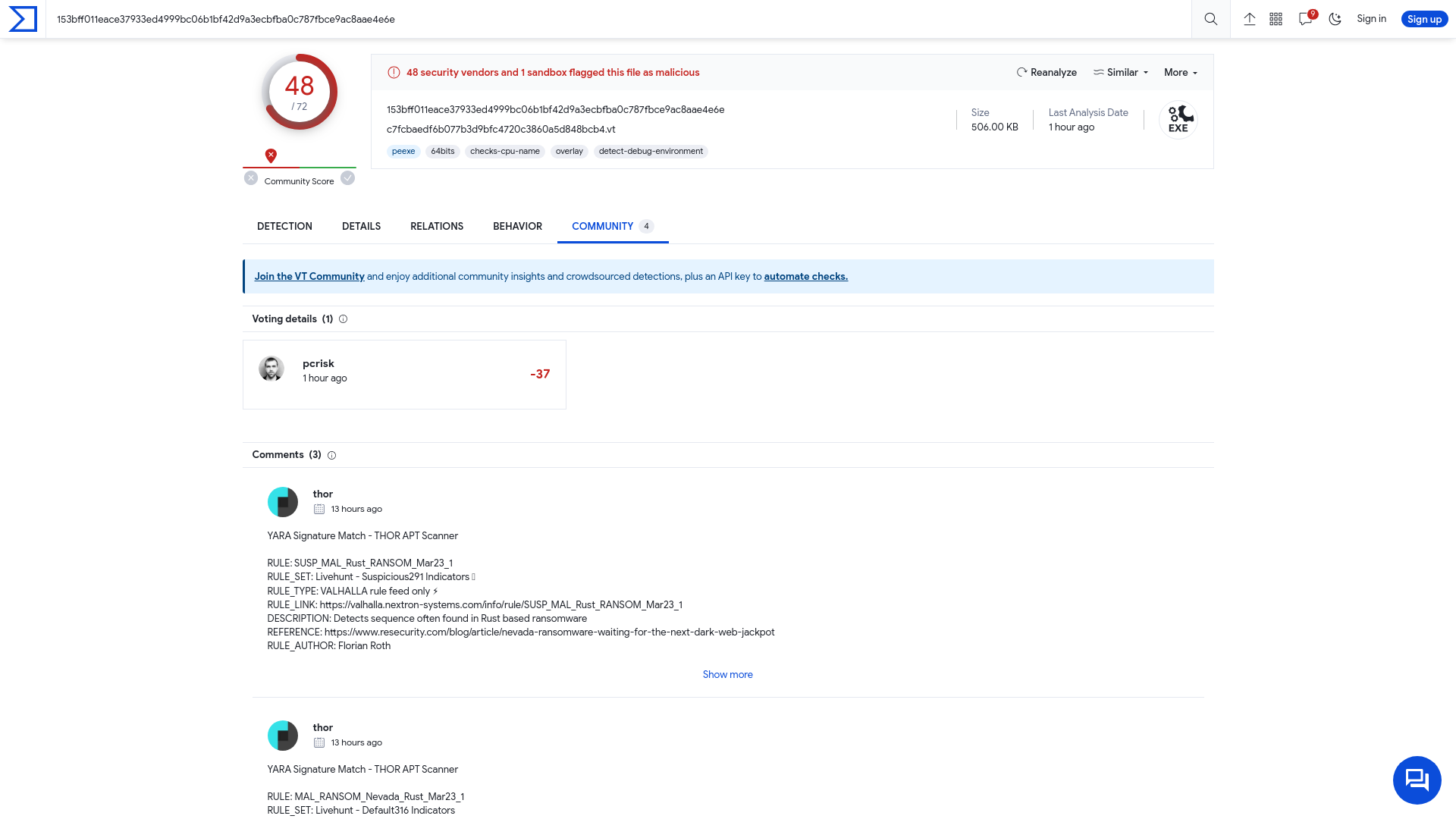
Task: Click the -37 vote score
Action: (540, 374)
